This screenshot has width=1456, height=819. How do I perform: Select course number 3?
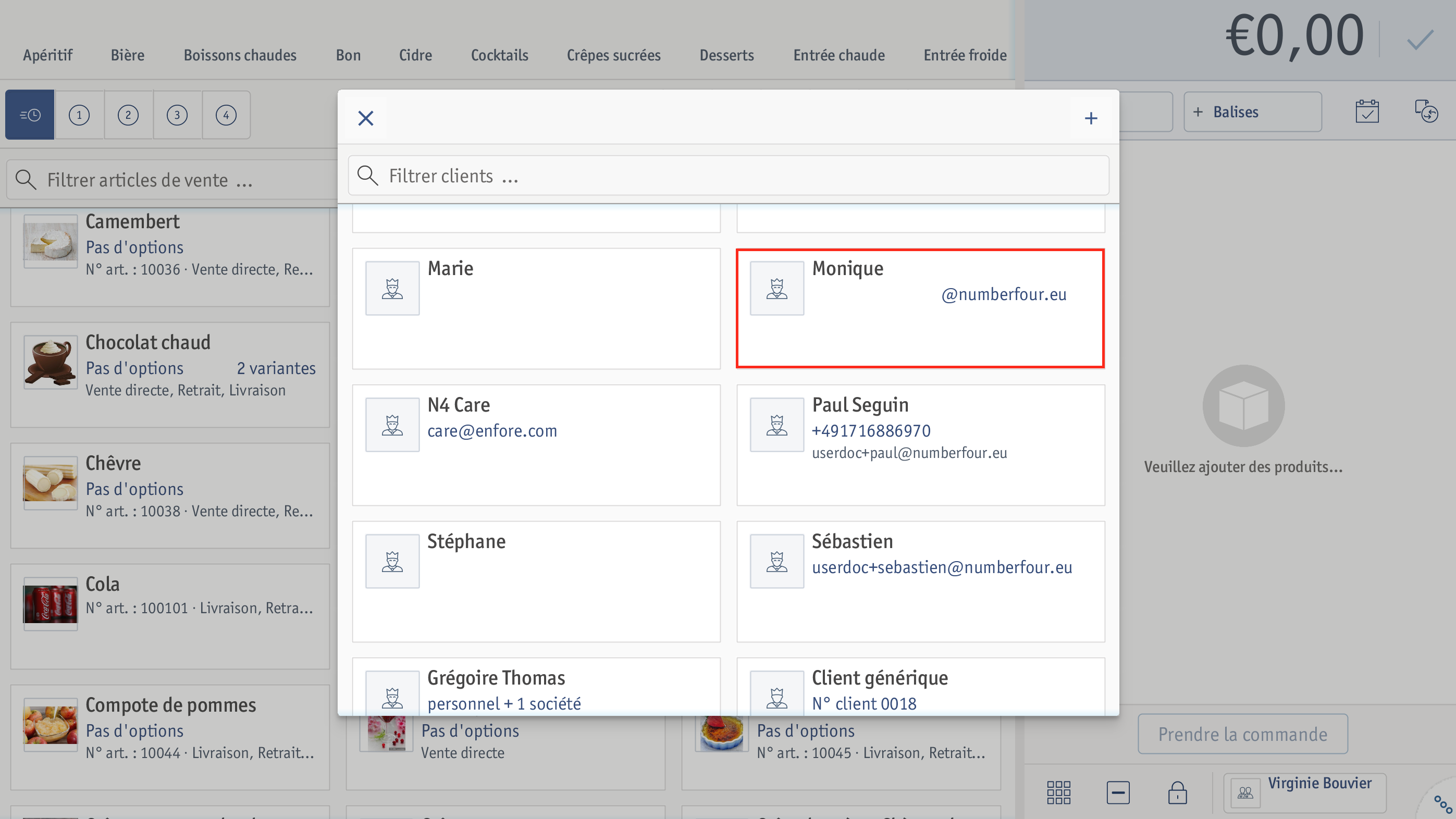tap(177, 115)
